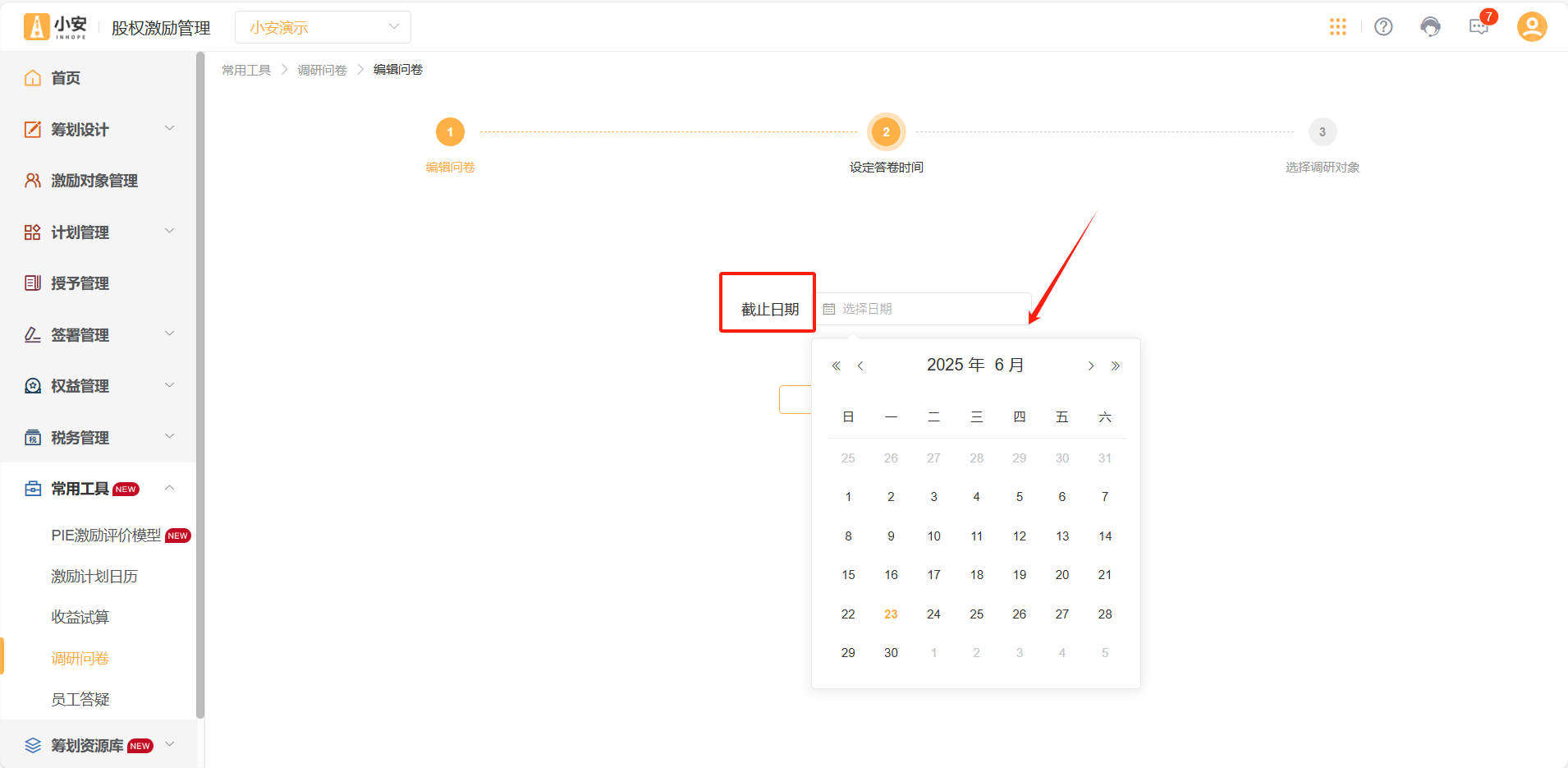Expand the 税务管理 menu chevron
Screen dimensions: 1568x768
(x=170, y=436)
